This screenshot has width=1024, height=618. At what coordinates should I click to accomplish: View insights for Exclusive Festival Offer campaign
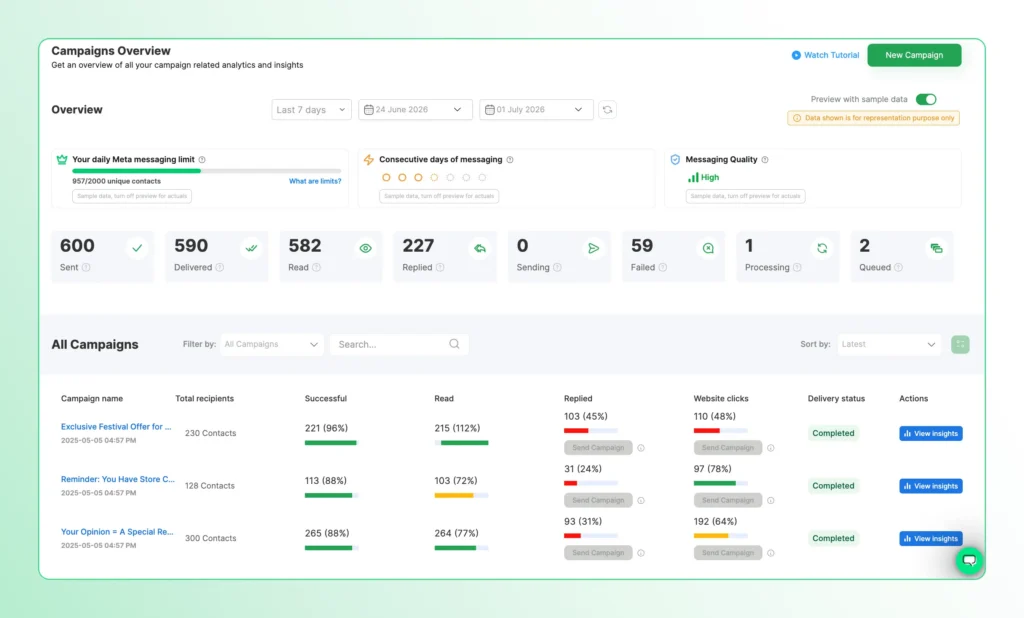(x=931, y=434)
